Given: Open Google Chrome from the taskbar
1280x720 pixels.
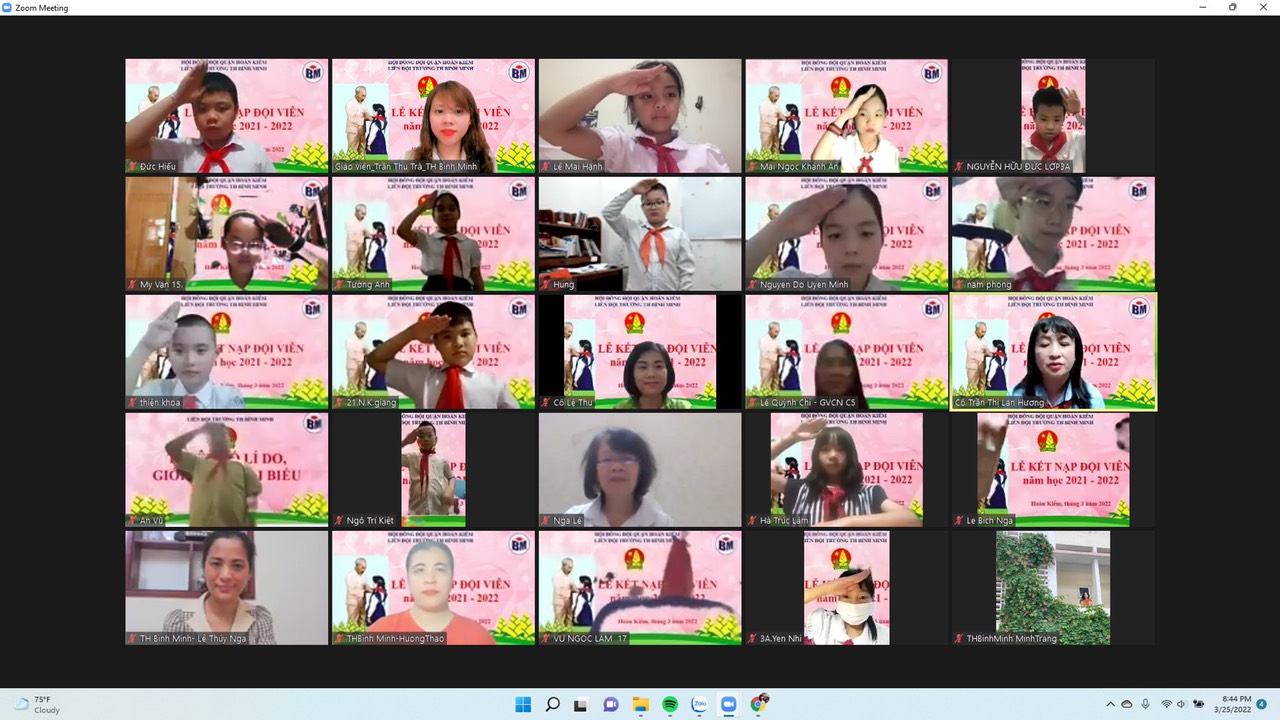Looking at the screenshot, I should click(759, 704).
